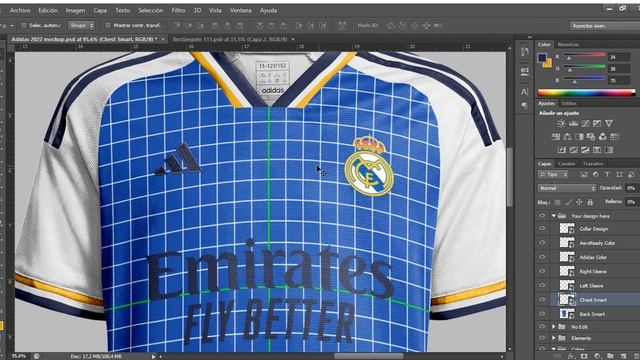
Task: Click the foreground color swatch
Action: [x=542, y=58]
